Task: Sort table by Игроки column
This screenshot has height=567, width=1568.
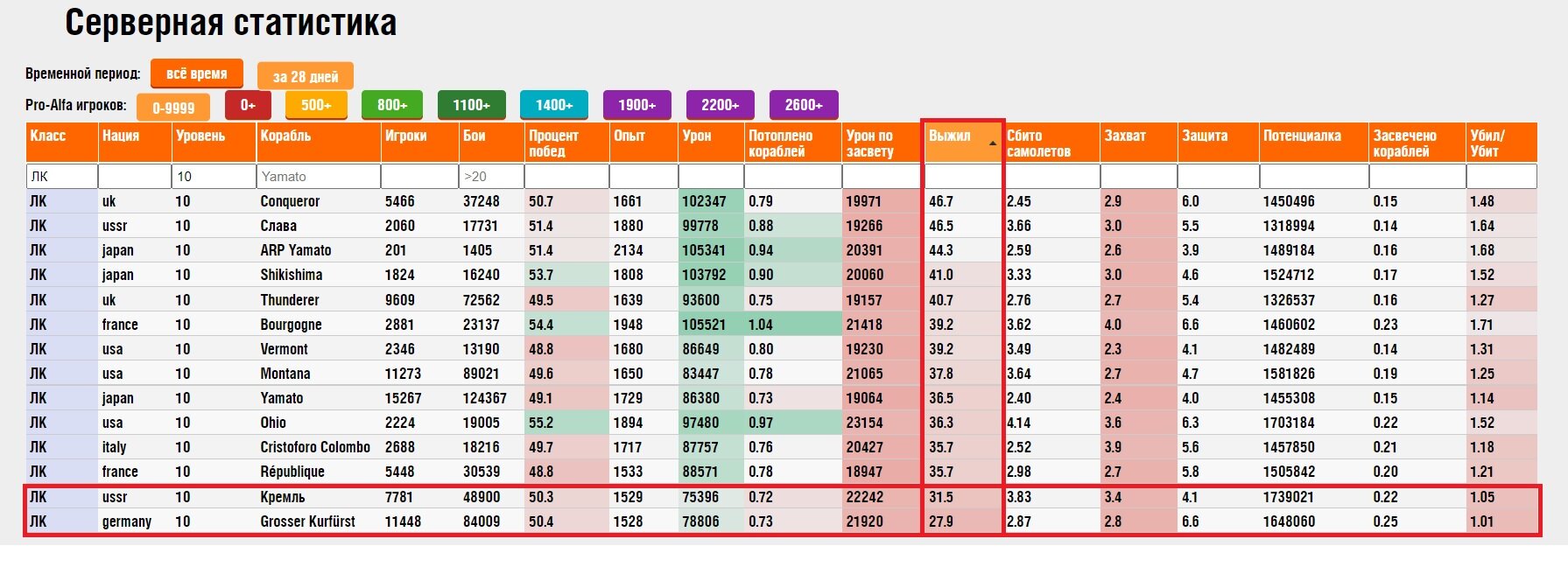Action: (x=420, y=143)
